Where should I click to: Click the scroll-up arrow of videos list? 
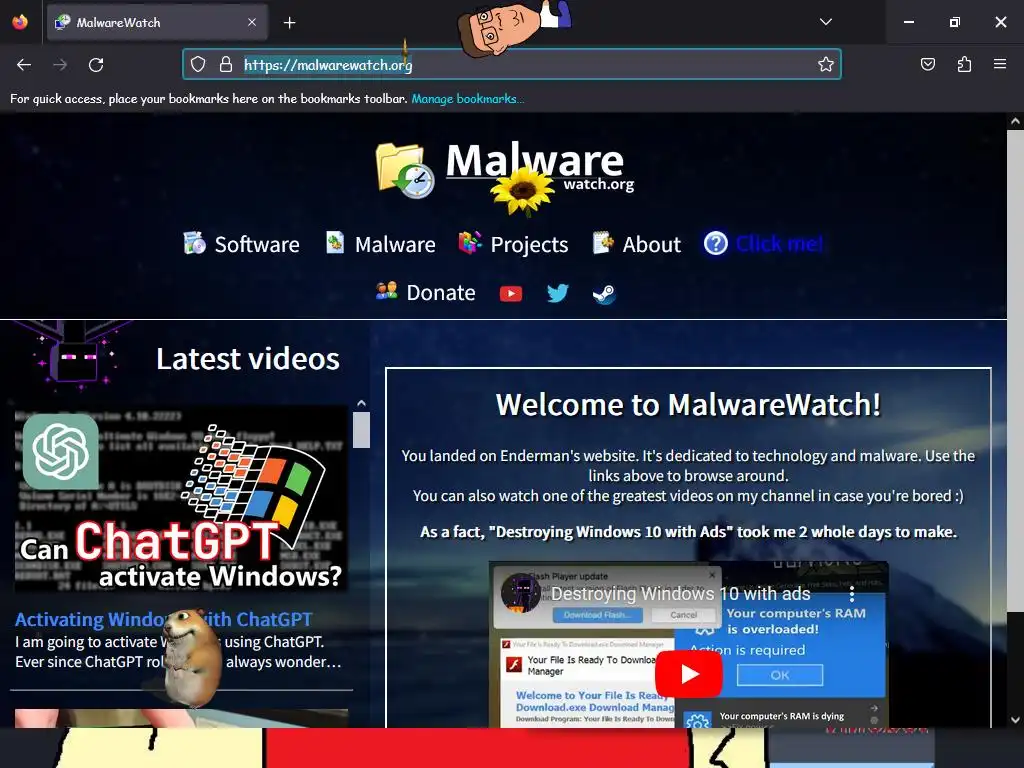coord(361,403)
